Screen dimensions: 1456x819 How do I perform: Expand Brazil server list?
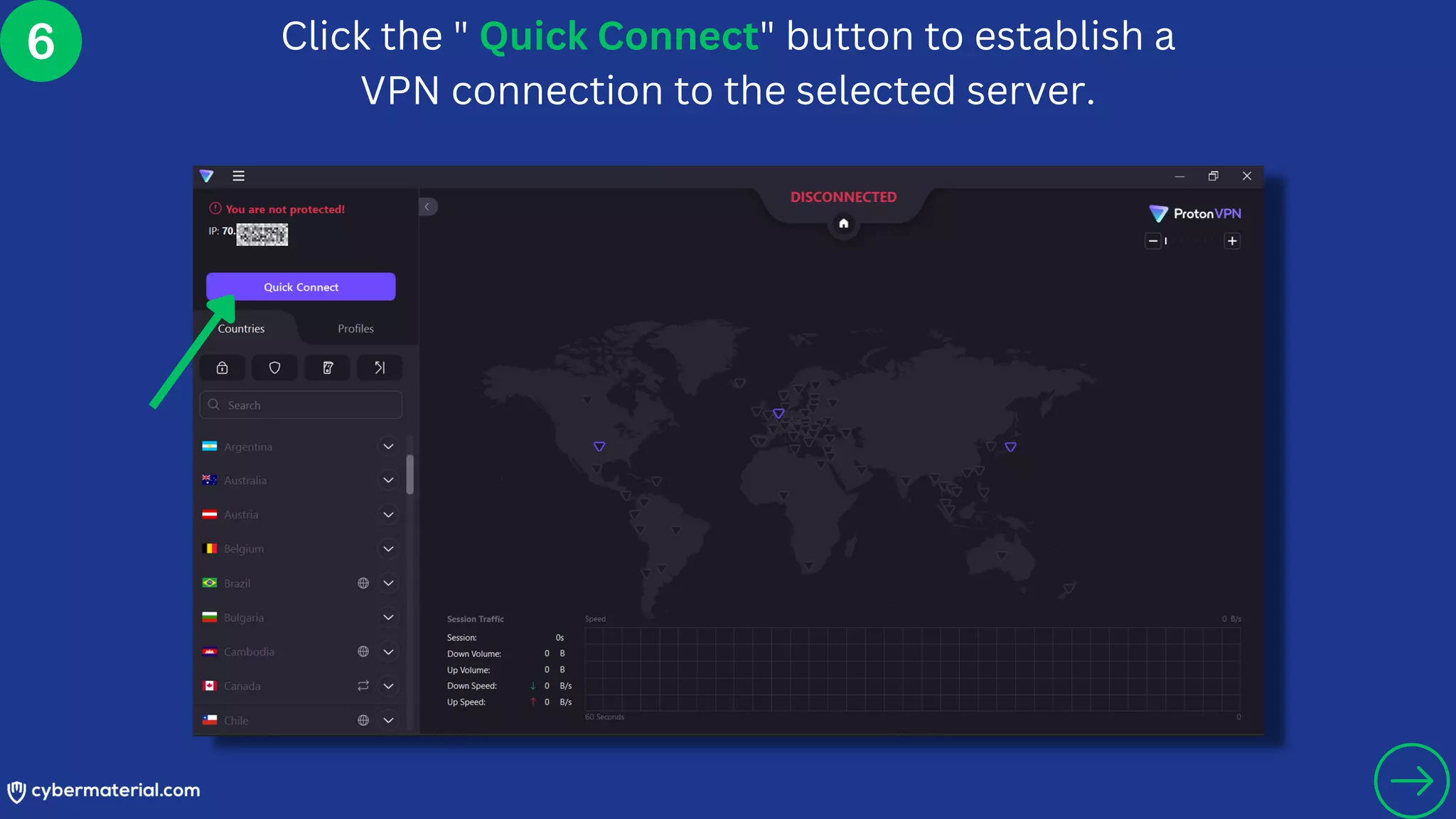pyautogui.click(x=388, y=583)
